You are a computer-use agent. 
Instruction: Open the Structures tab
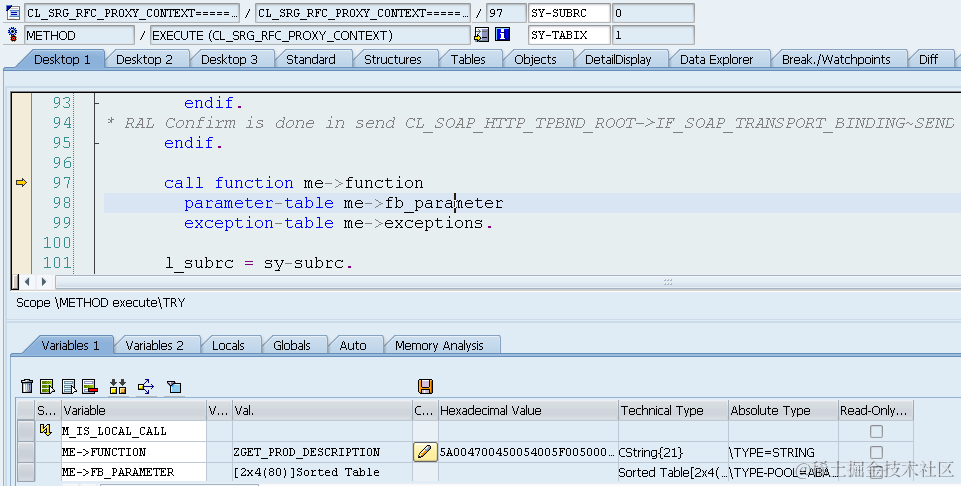tap(393, 59)
